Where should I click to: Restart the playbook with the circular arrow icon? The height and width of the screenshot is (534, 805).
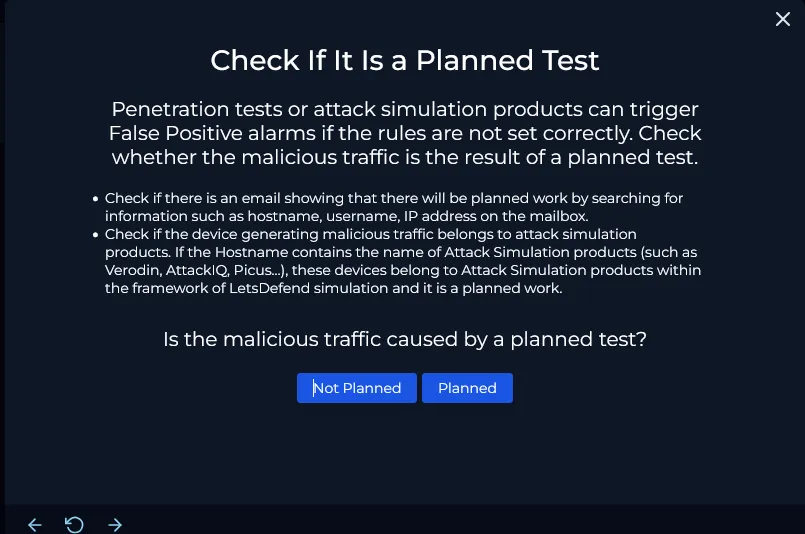tap(74, 525)
